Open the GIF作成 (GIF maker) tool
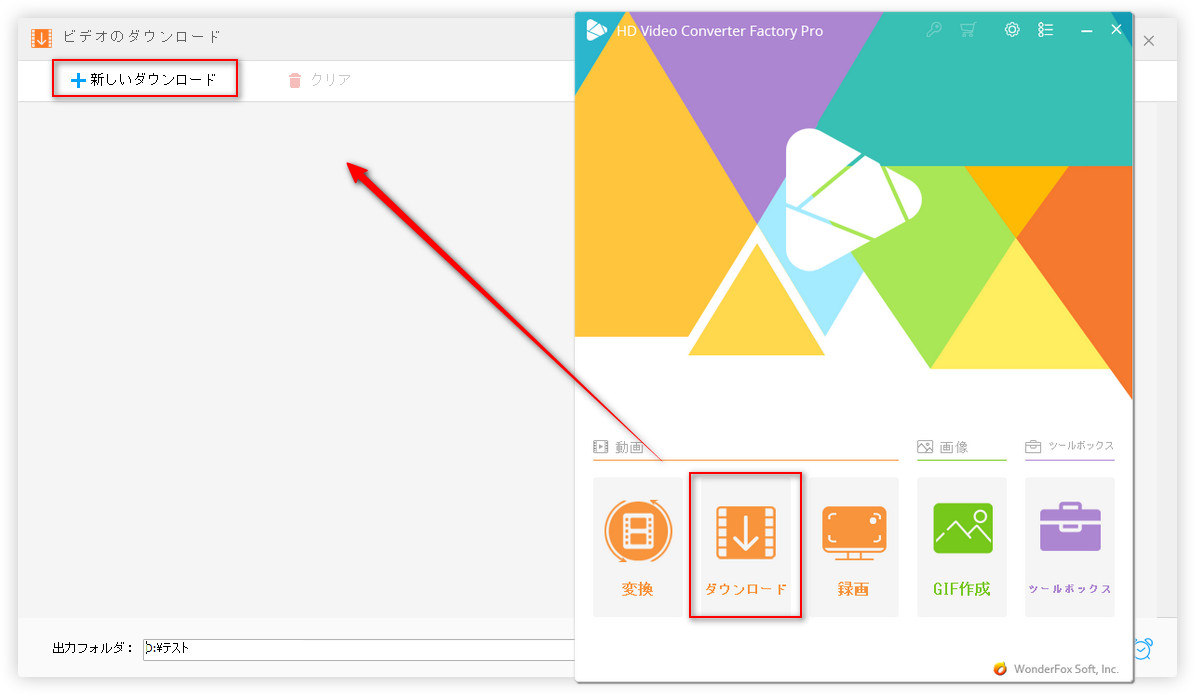The height and width of the screenshot is (695, 1195). click(x=961, y=545)
